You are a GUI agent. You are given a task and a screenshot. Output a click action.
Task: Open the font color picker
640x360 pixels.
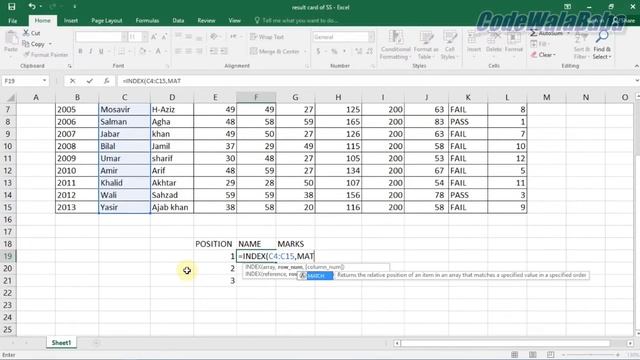tap(158, 51)
